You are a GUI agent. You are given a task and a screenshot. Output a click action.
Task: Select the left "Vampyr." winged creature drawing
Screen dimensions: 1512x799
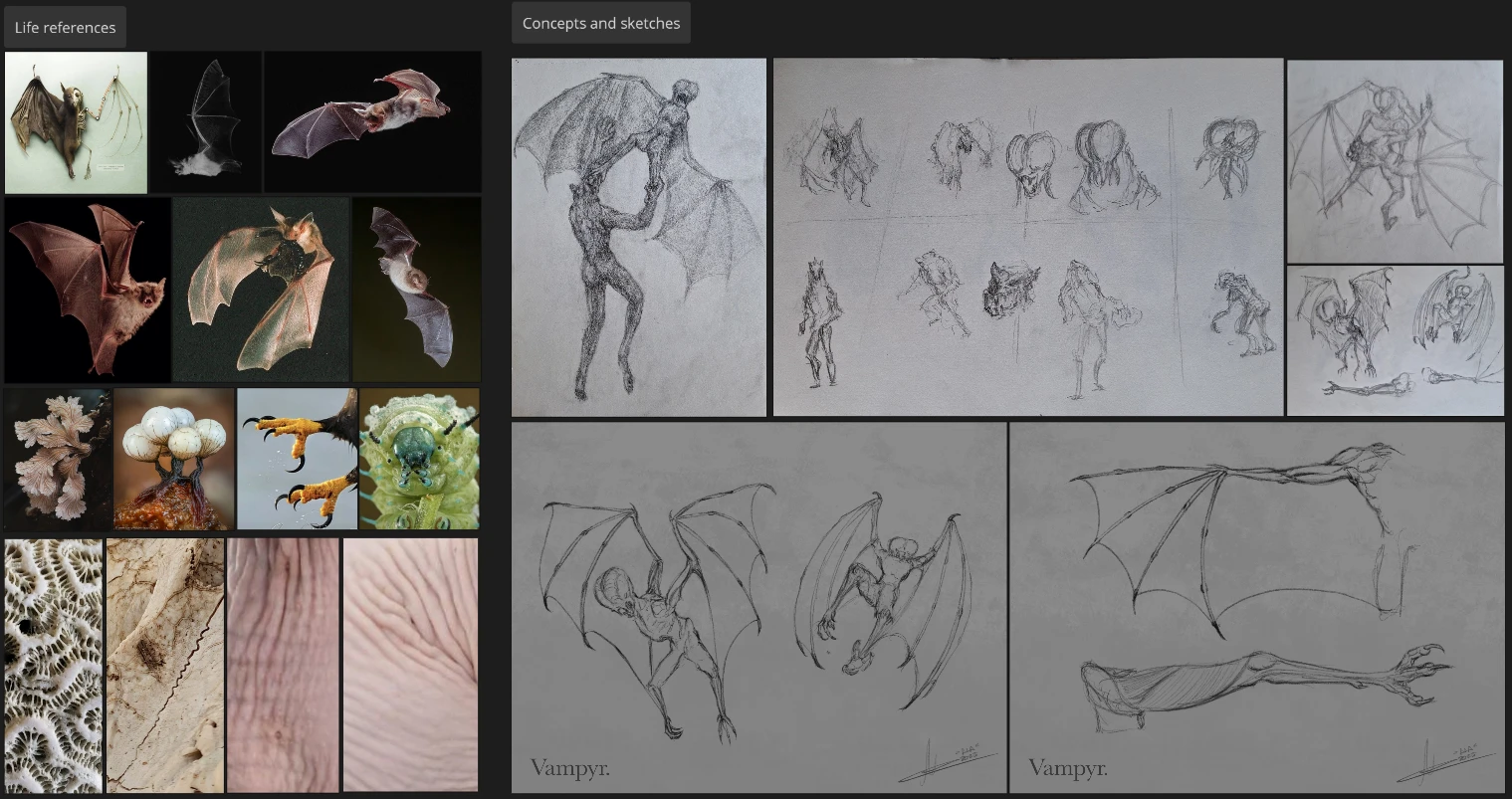click(x=758, y=607)
